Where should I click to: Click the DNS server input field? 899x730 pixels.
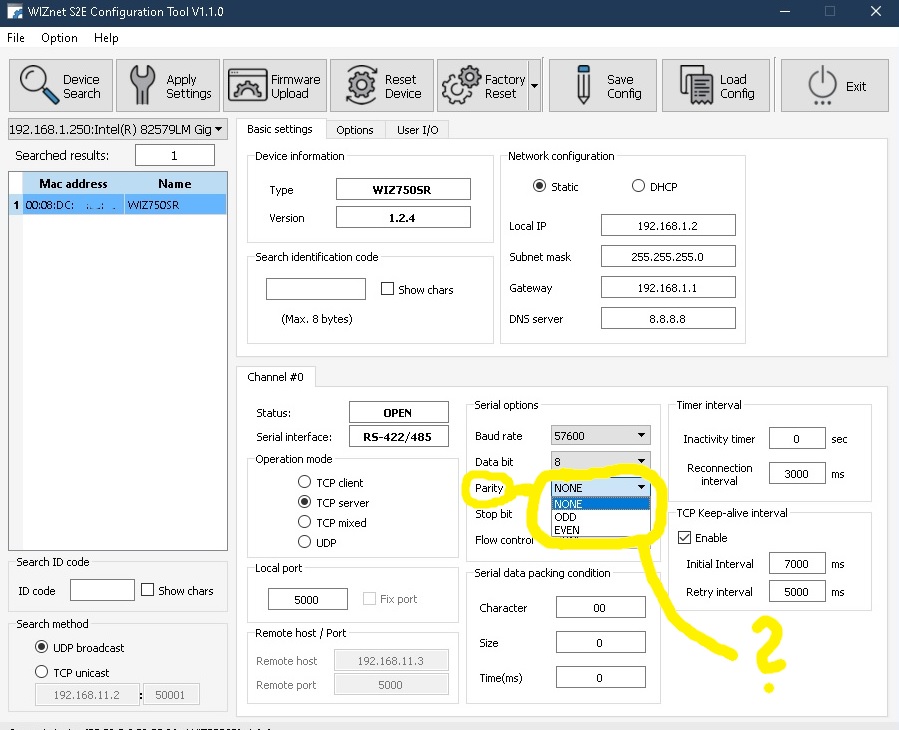668,318
